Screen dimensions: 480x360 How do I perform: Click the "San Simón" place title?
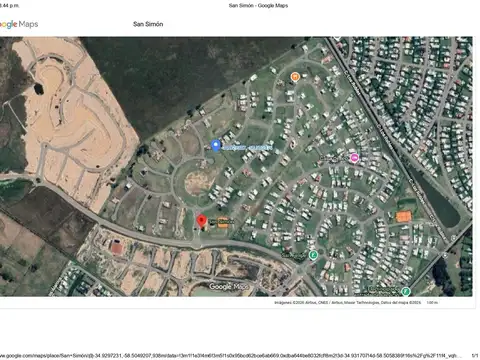(148, 24)
